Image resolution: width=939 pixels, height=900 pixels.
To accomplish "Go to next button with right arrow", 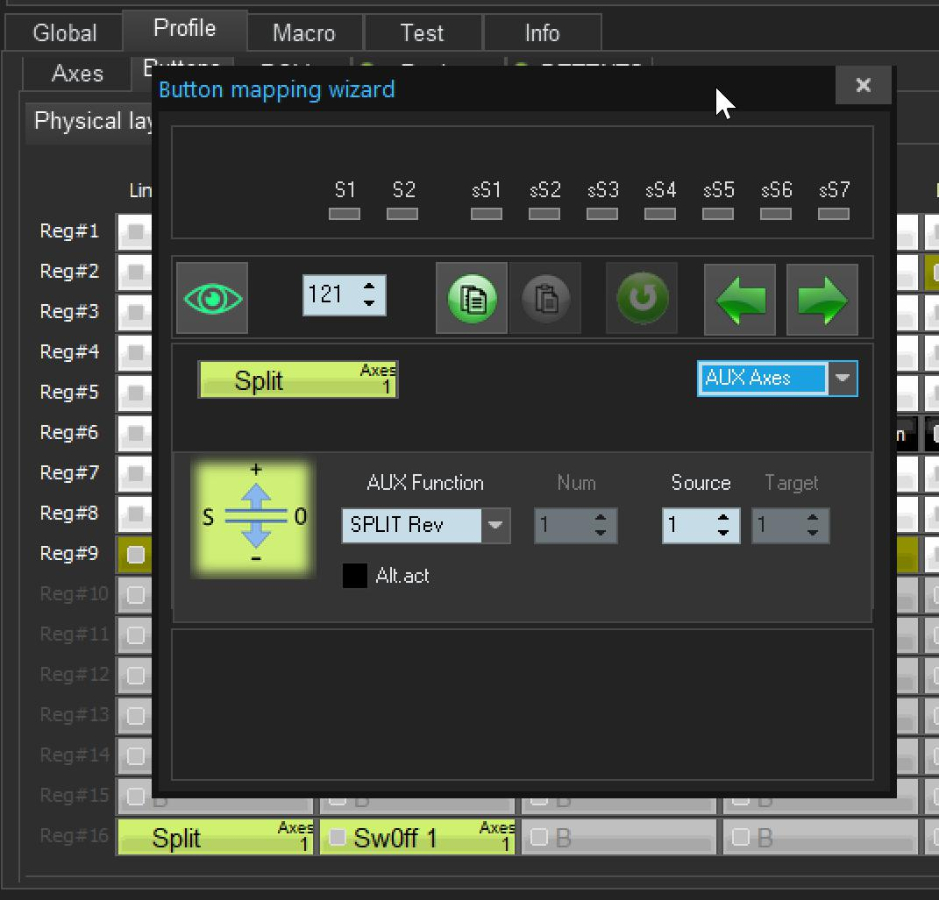I will (x=822, y=298).
